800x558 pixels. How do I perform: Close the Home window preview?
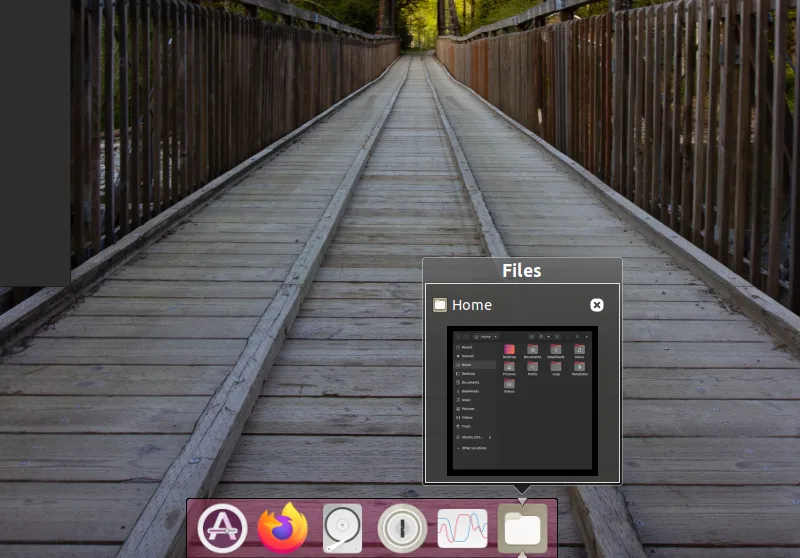click(596, 305)
